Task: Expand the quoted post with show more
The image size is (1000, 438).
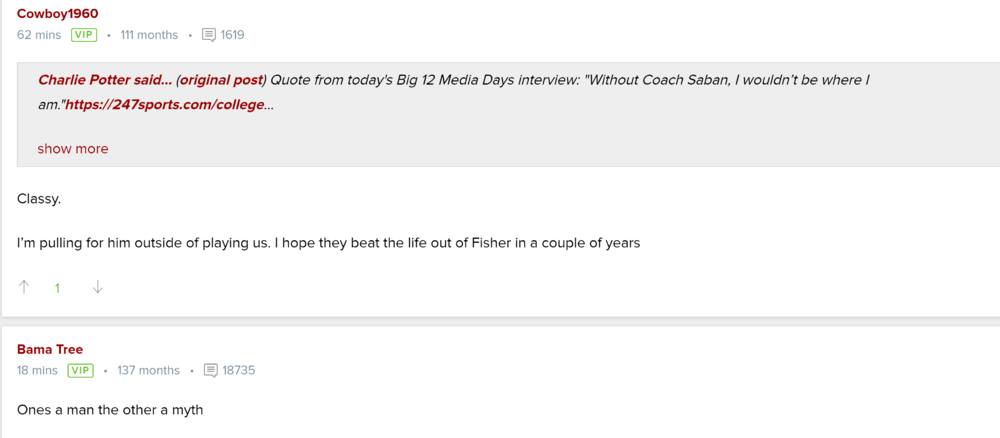Action: pos(73,149)
